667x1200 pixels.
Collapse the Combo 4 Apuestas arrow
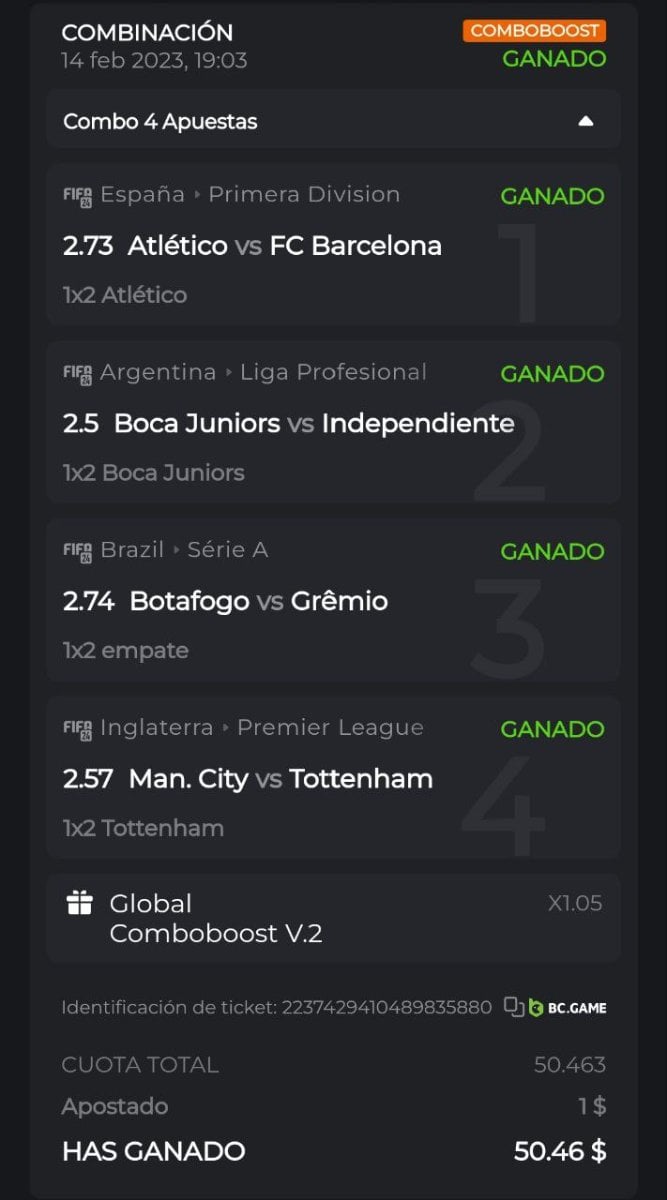pyautogui.click(x=586, y=121)
